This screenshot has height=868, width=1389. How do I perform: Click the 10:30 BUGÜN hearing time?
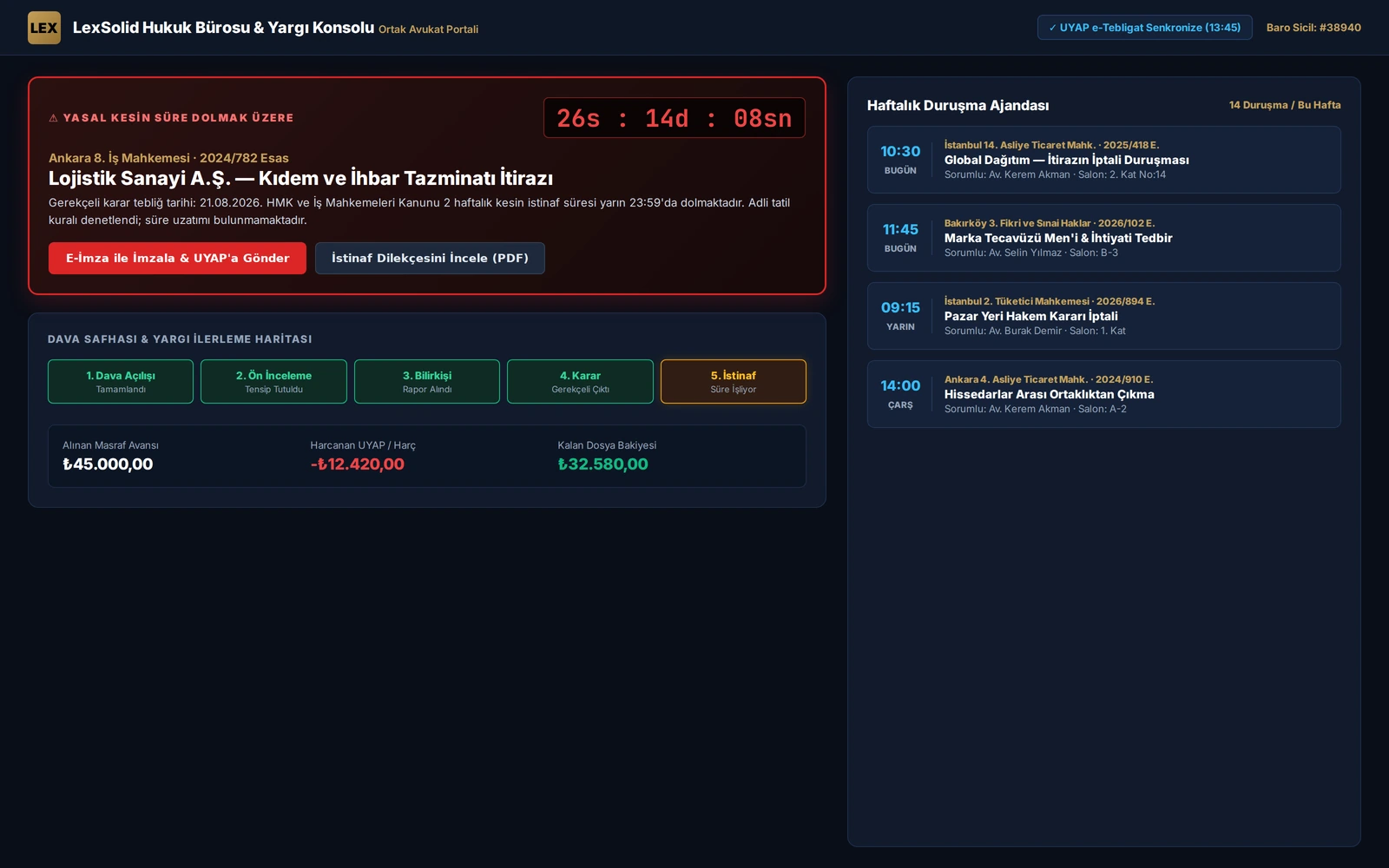[900, 160]
